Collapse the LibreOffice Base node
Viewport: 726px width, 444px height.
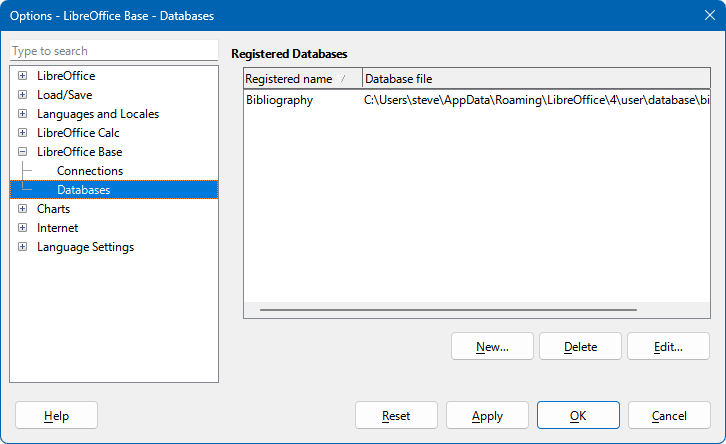coord(22,151)
